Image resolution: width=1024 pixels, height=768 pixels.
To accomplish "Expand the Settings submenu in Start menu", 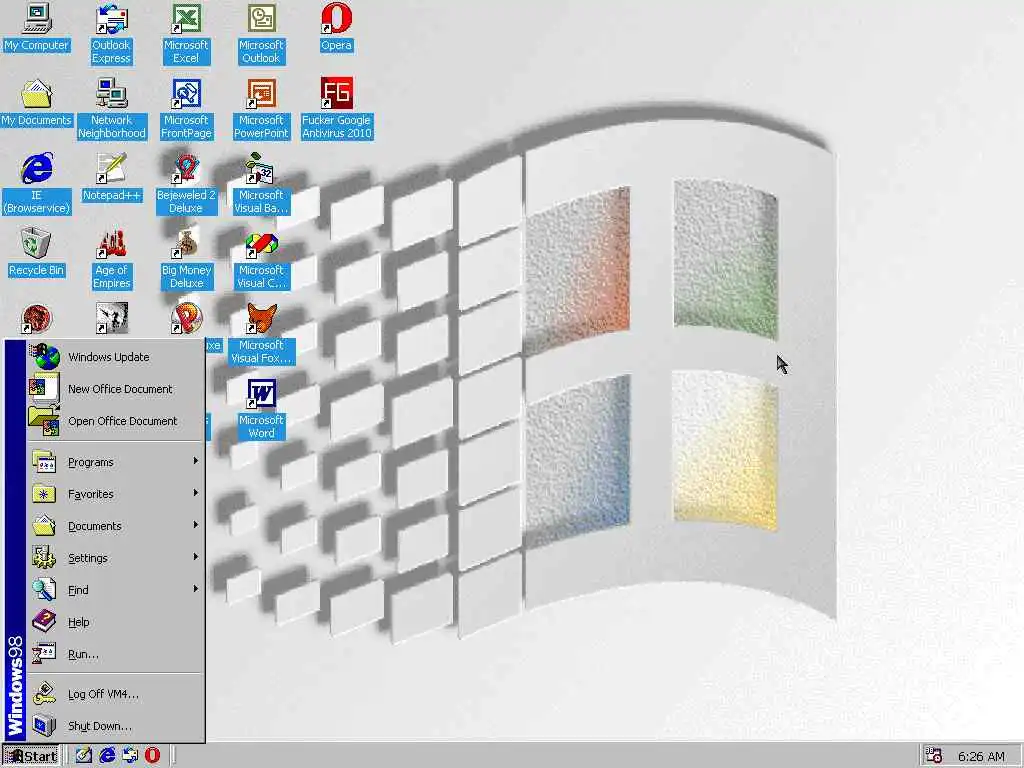I will pos(116,558).
